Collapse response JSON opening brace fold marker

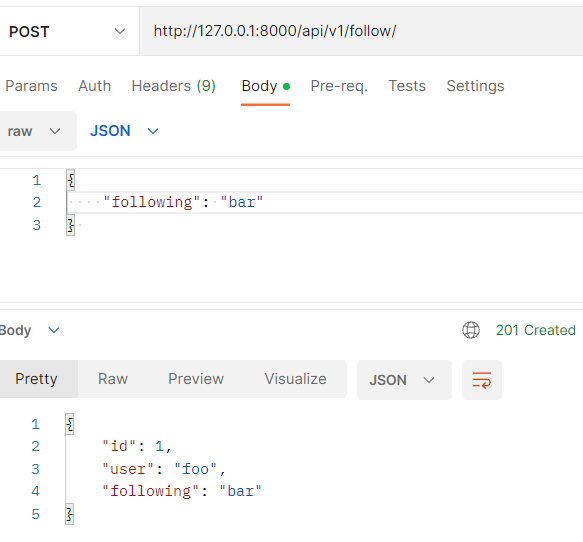pyautogui.click(x=70, y=424)
